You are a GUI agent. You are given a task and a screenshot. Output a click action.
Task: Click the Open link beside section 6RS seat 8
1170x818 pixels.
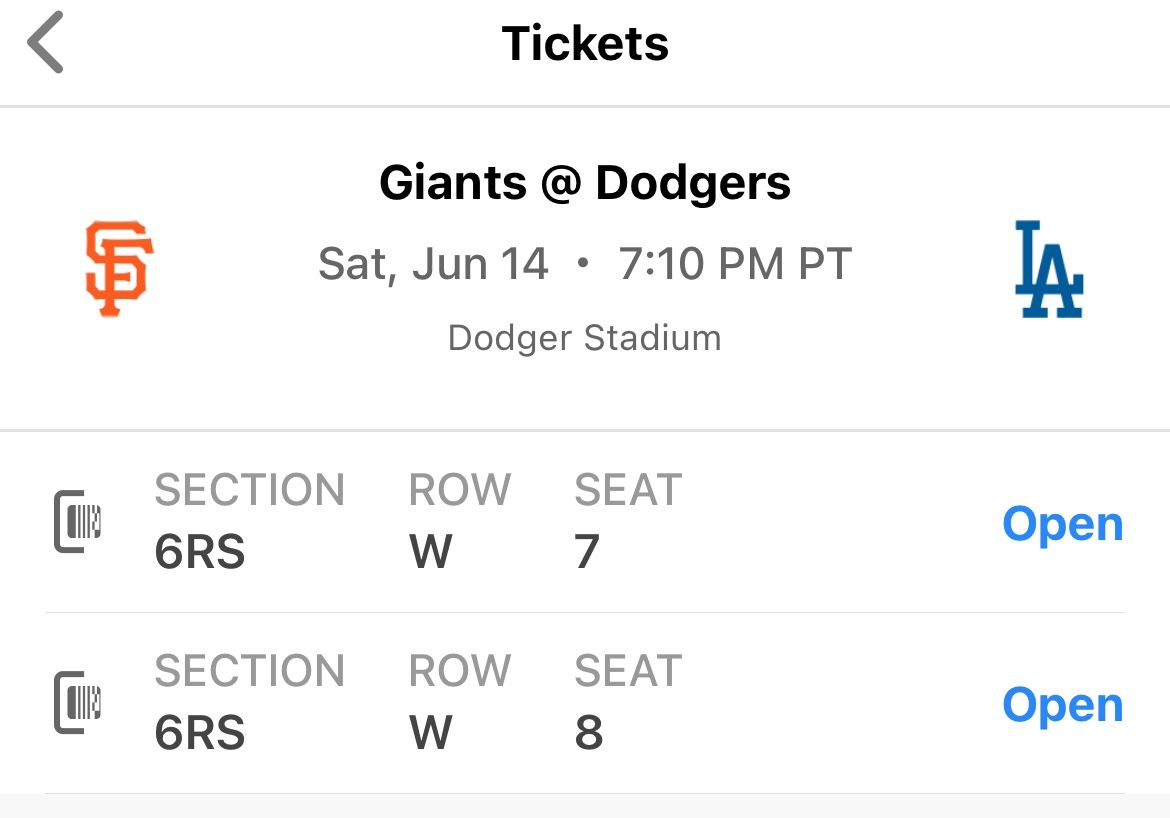point(1062,704)
